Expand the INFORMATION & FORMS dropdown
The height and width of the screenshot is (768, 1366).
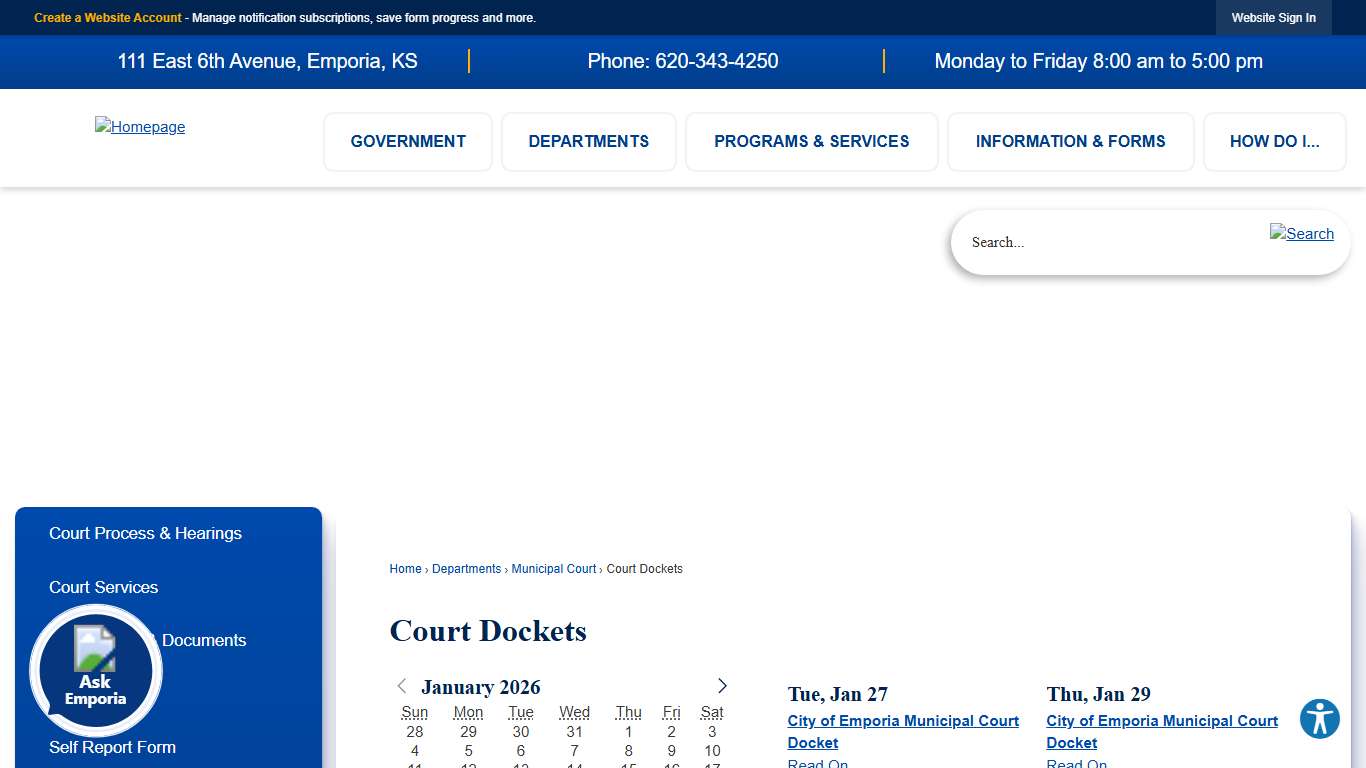click(1070, 141)
